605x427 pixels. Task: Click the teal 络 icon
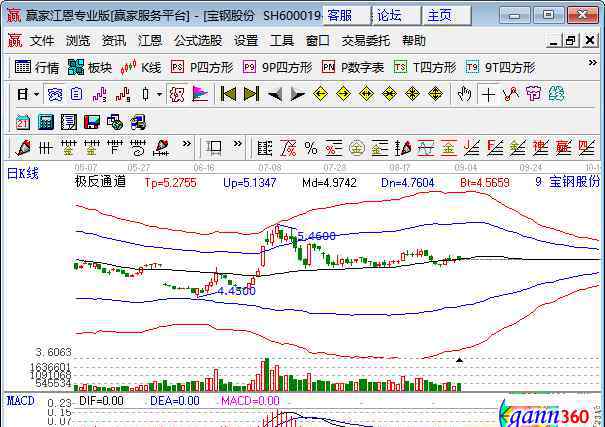click(x=556, y=94)
